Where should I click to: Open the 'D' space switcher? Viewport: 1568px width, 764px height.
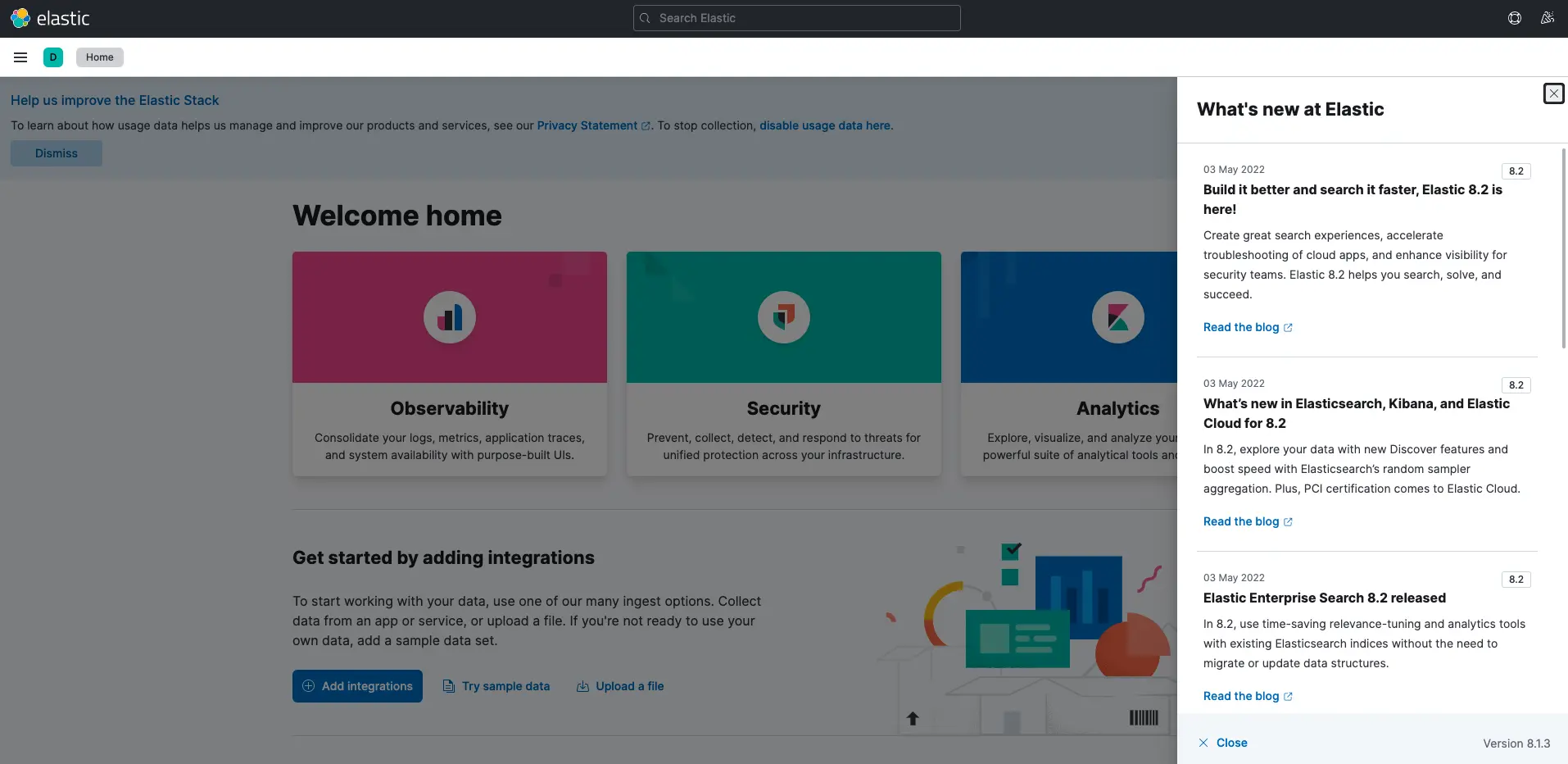click(x=53, y=57)
